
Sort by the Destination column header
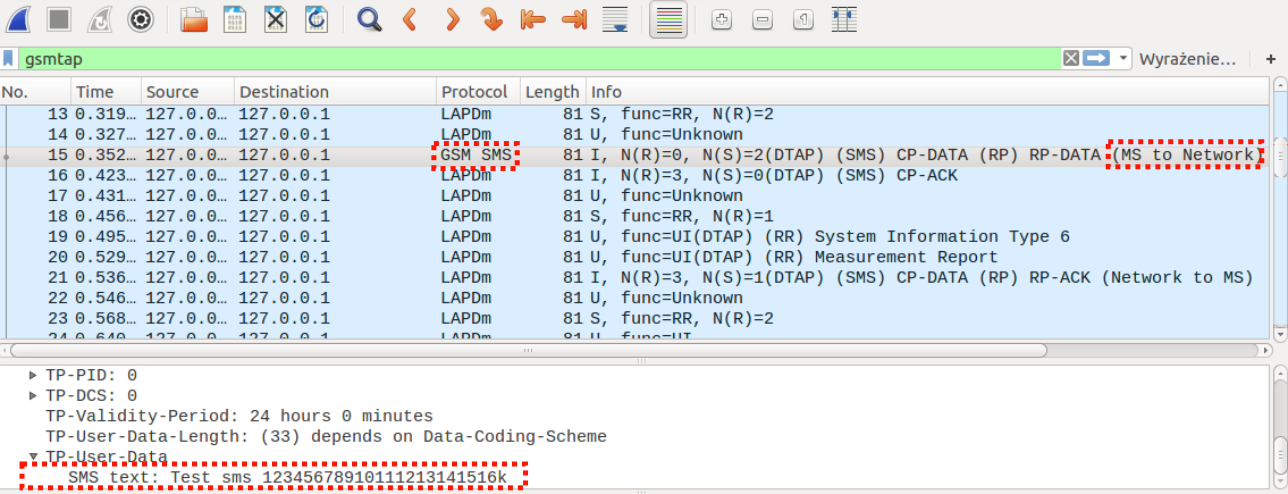coord(335,92)
